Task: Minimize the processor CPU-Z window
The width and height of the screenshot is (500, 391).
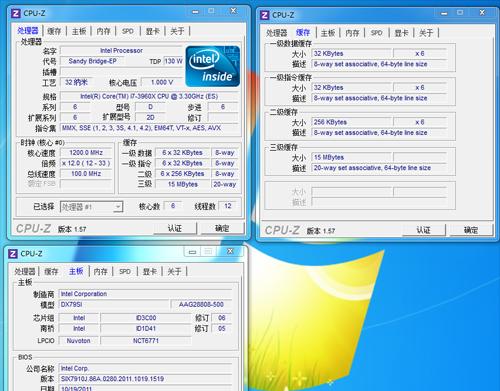Action: [195, 11]
